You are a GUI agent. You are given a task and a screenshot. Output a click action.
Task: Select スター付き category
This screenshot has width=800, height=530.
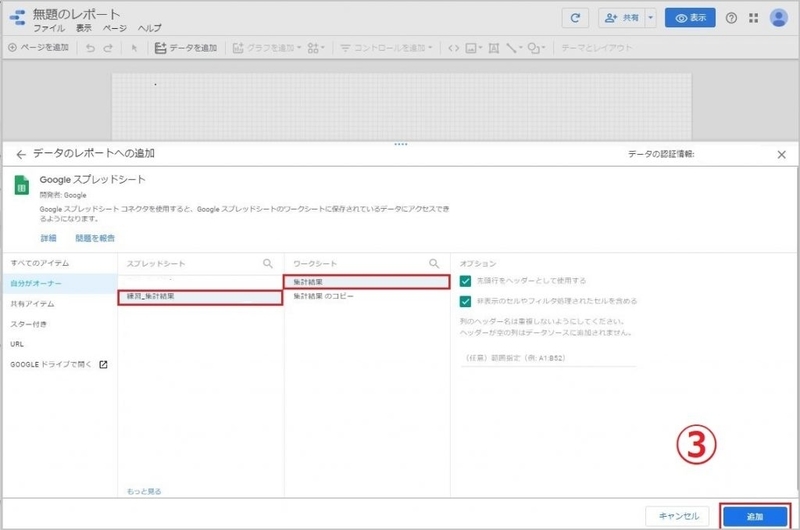29,324
